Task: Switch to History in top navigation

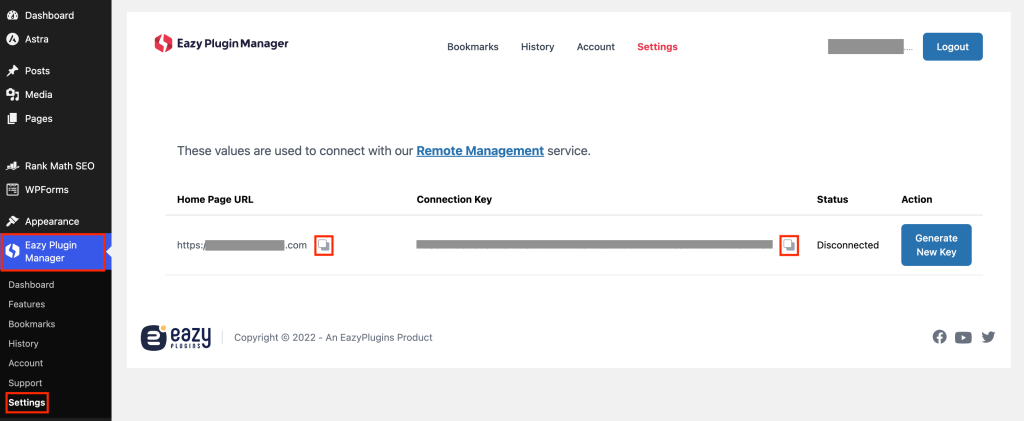Action: 537,47
